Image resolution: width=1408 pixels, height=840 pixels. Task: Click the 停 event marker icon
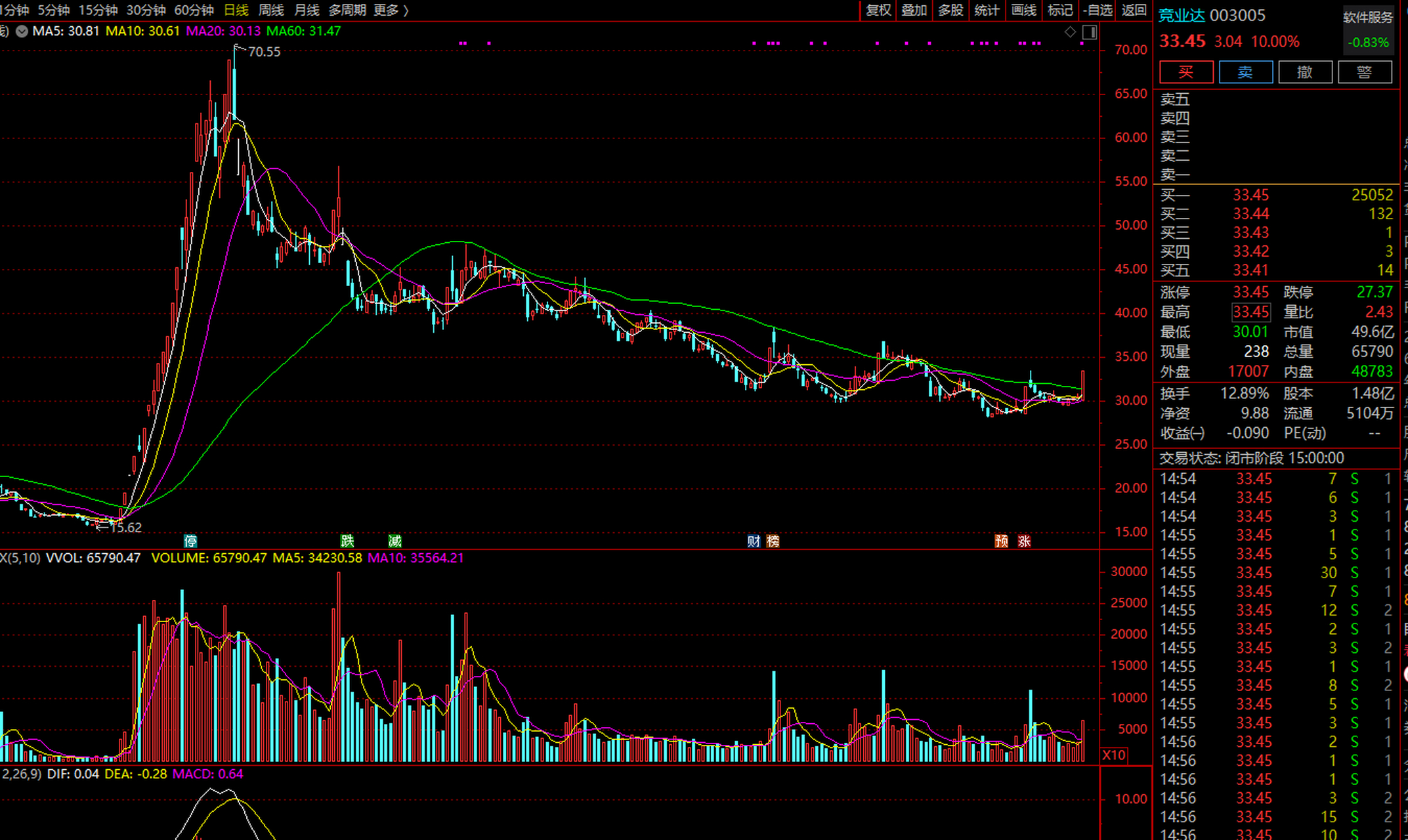coord(190,541)
